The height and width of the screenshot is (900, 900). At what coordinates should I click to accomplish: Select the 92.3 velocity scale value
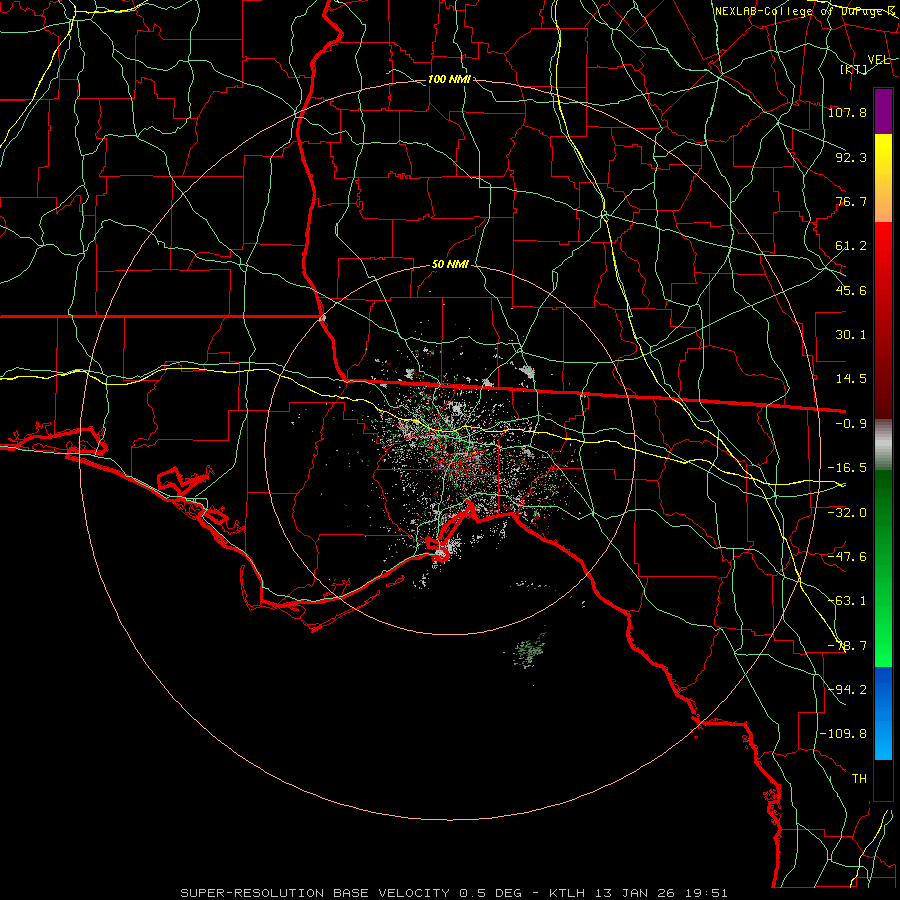click(851, 157)
